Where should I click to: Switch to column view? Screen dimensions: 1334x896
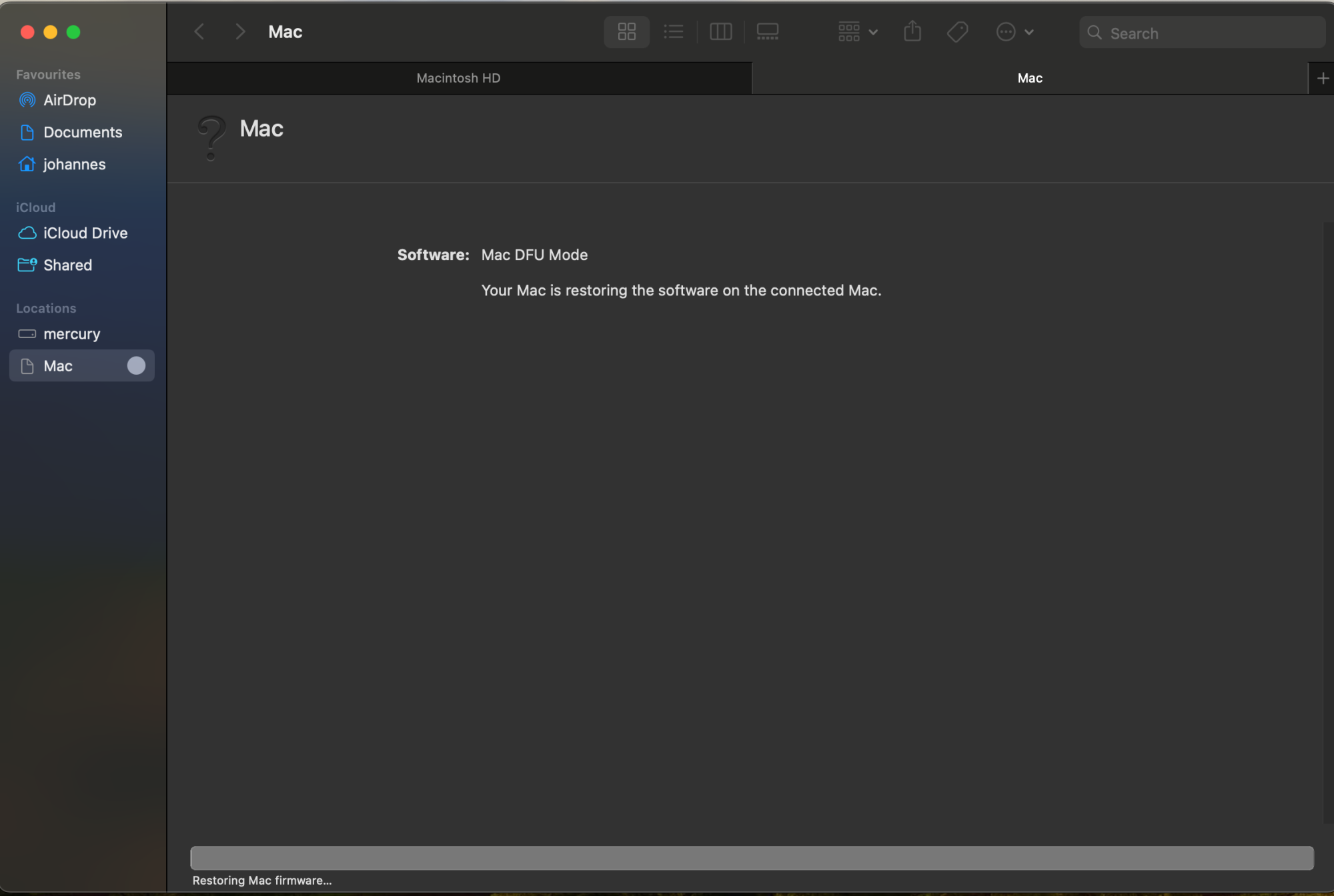click(x=721, y=31)
